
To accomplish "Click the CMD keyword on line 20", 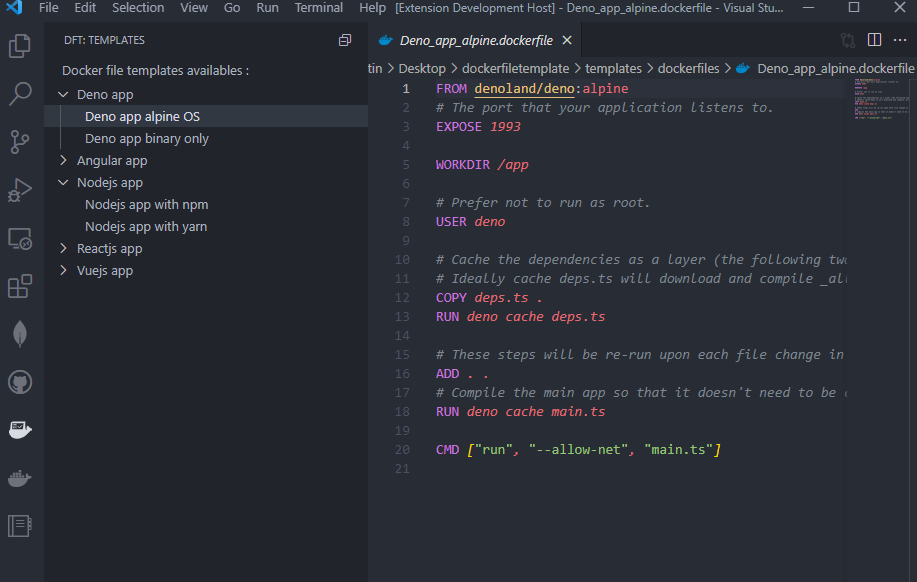I will click(x=447, y=449).
